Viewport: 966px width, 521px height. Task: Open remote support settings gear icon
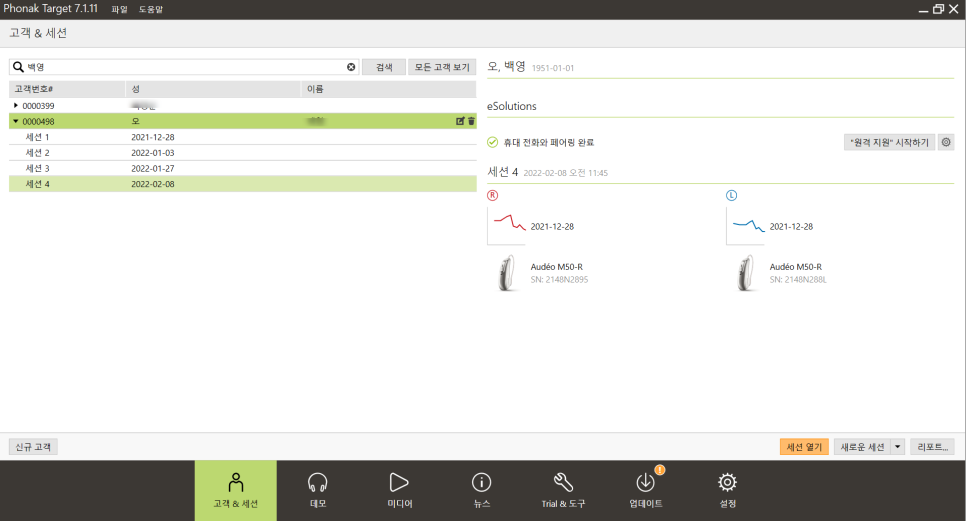(x=946, y=142)
